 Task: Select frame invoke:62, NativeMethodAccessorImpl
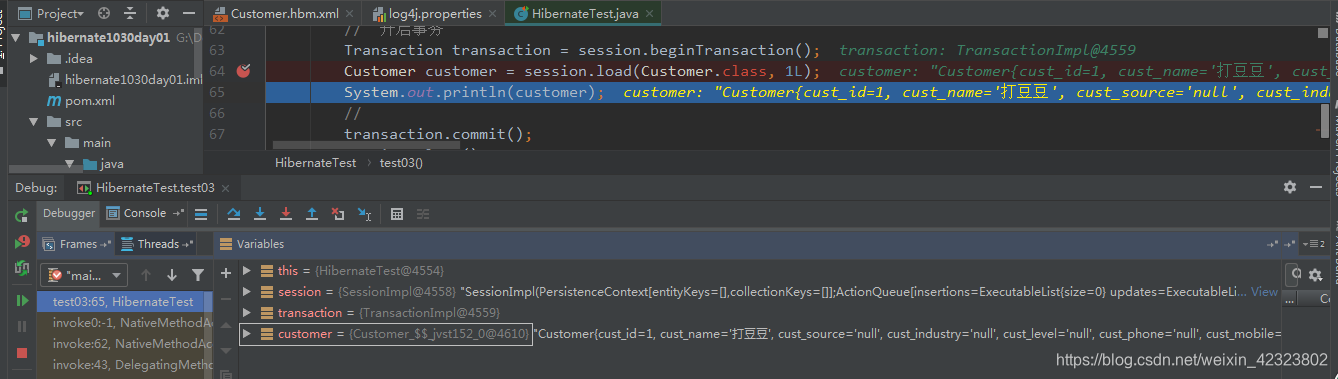[x=124, y=344]
